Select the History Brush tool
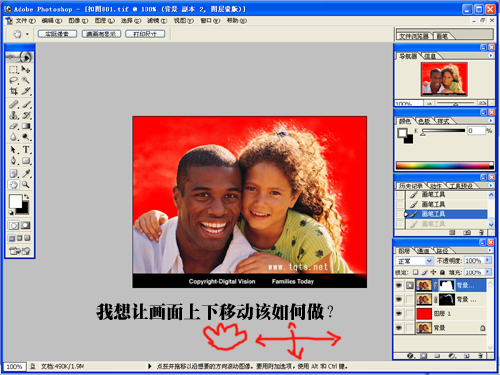The height and width of the screenshot is (375, 500). (26, 115)
